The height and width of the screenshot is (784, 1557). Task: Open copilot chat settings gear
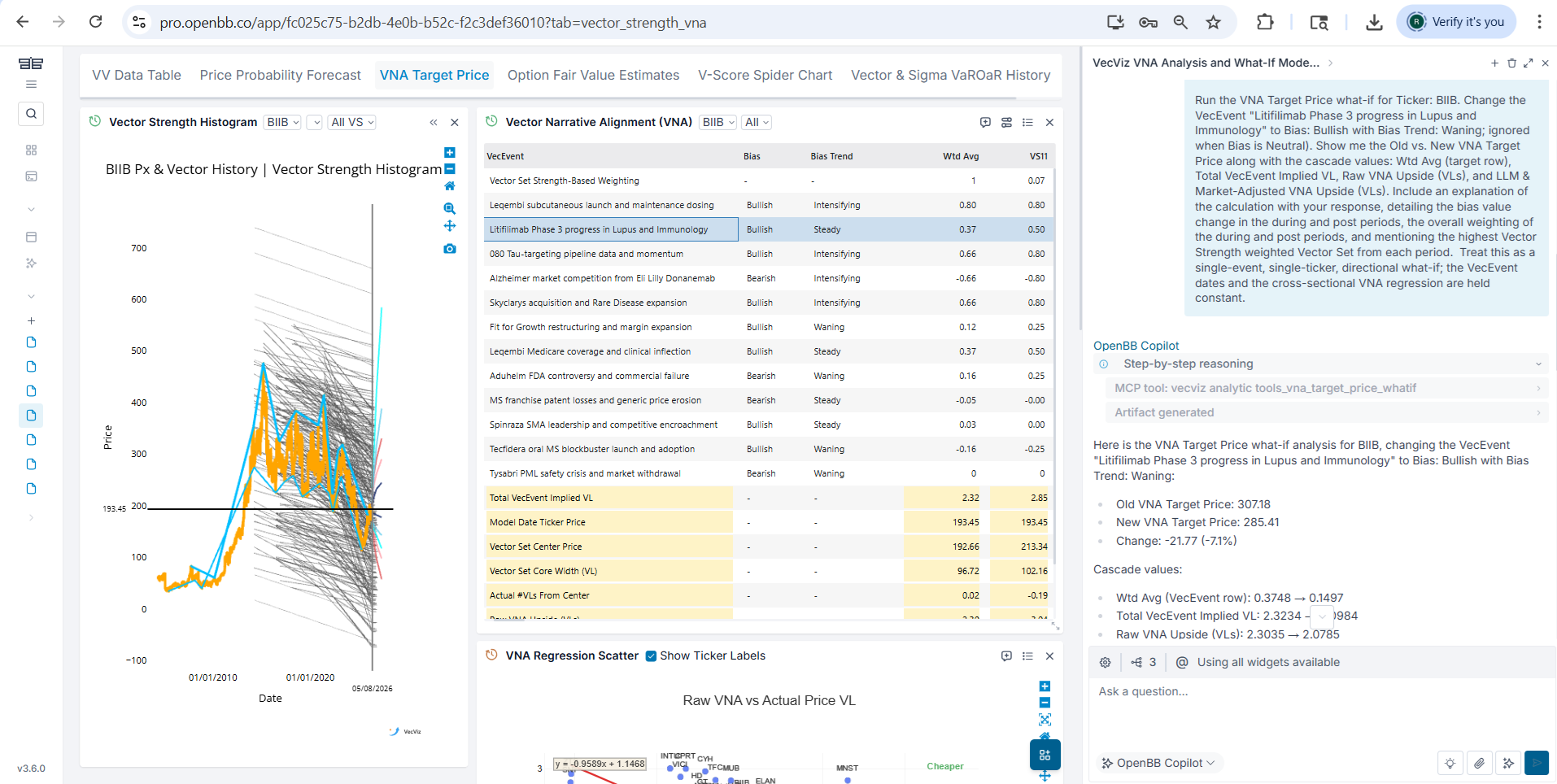point(1105,662)
